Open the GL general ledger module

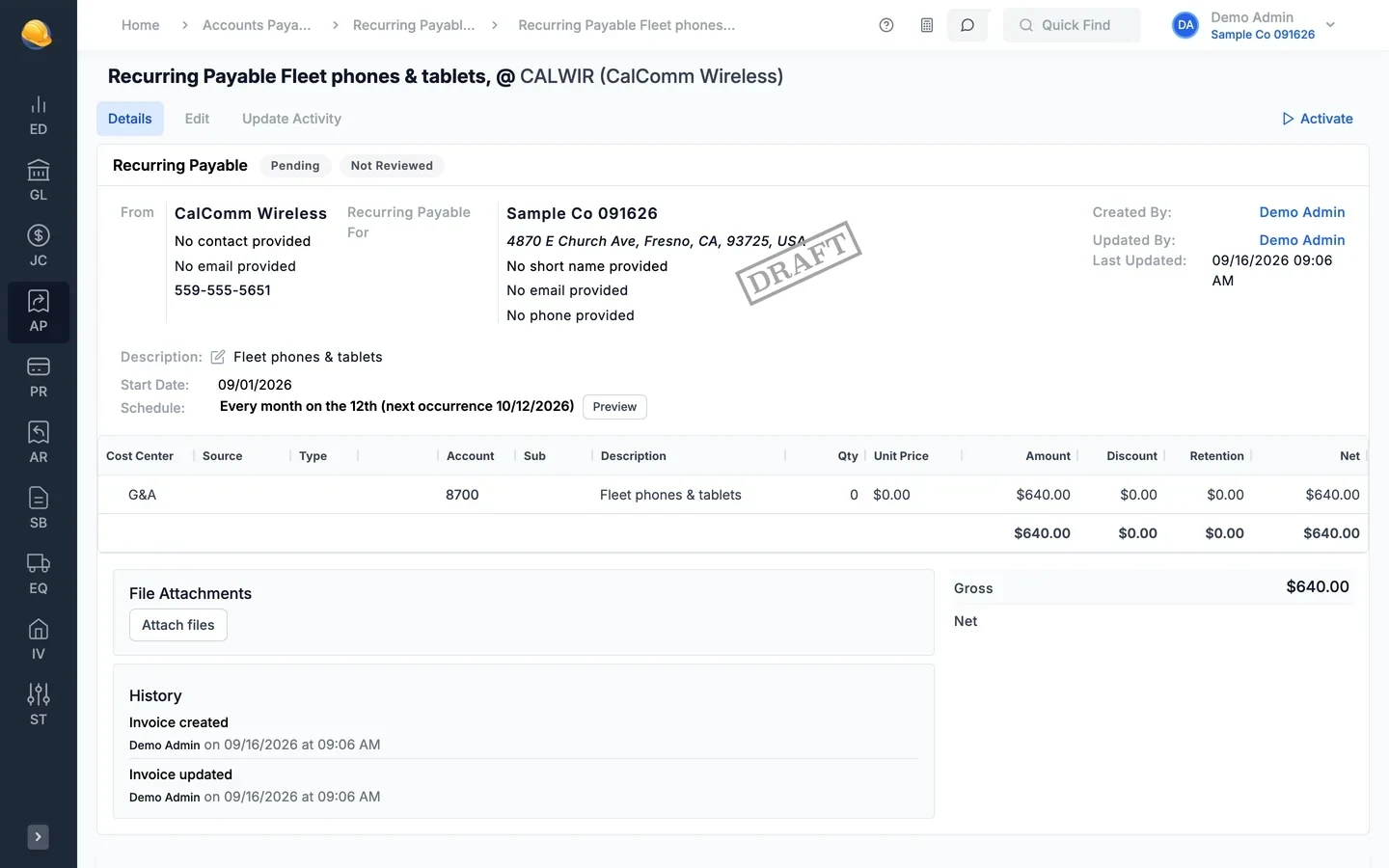(x=39, y=181)
